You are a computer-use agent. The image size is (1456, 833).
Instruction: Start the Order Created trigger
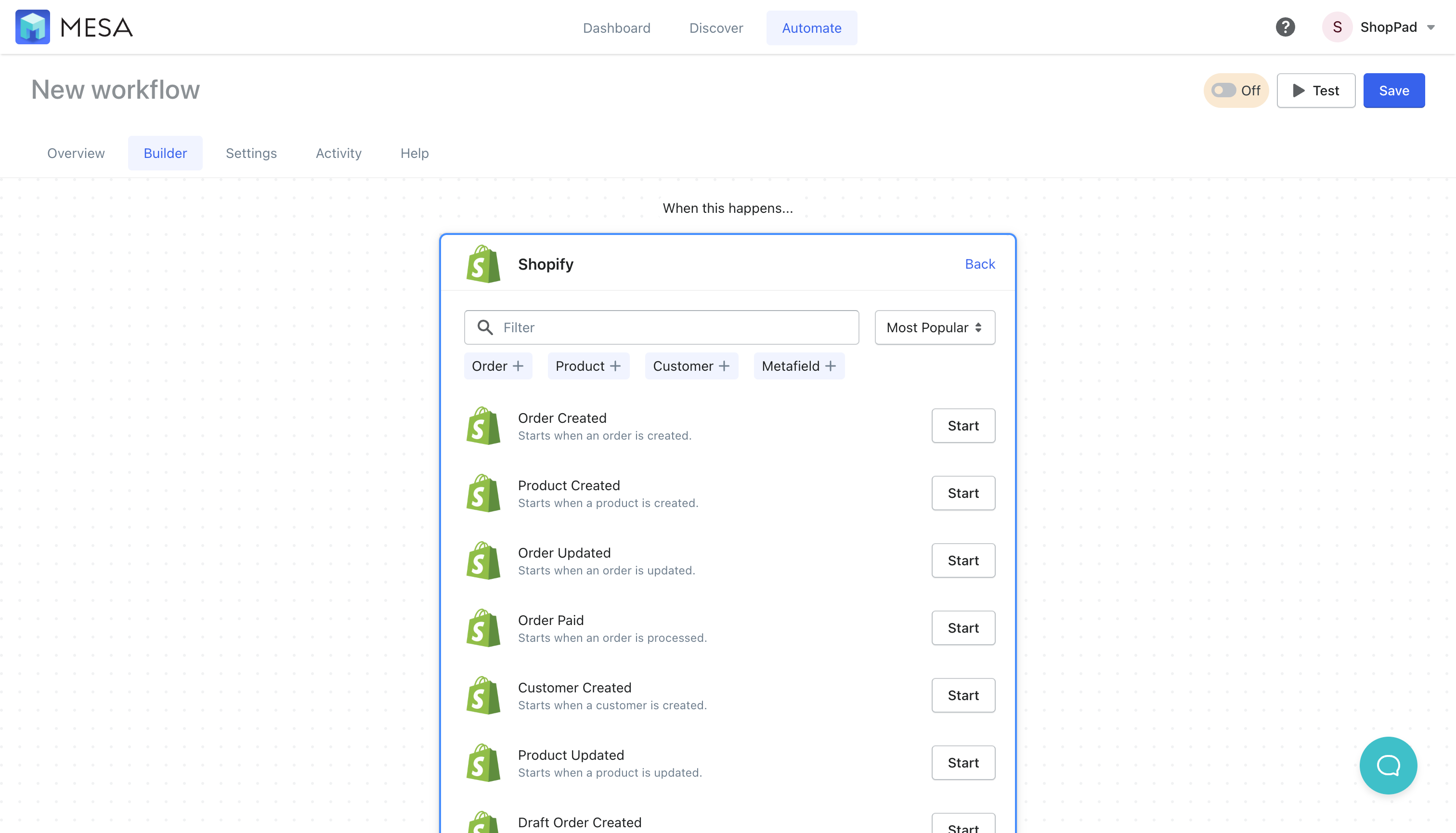coord(963,426)
